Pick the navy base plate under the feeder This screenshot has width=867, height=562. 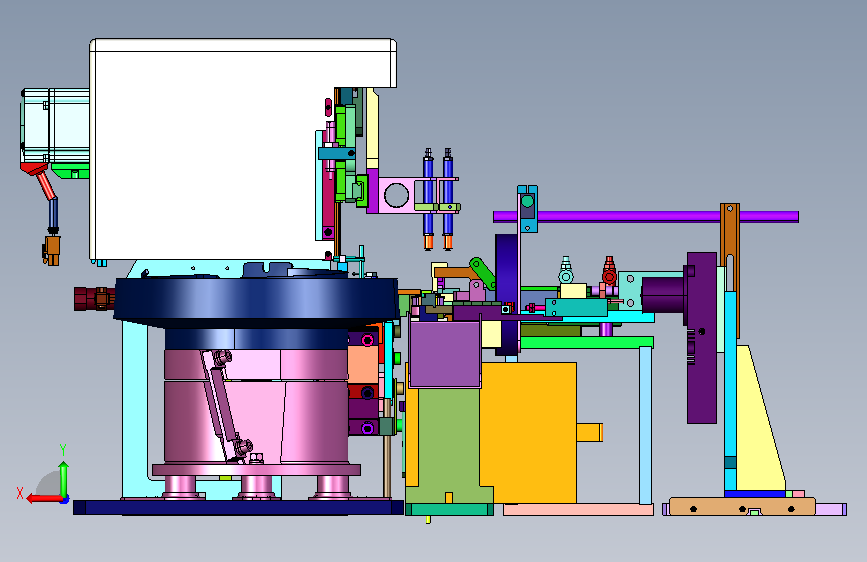pos(238,507)
